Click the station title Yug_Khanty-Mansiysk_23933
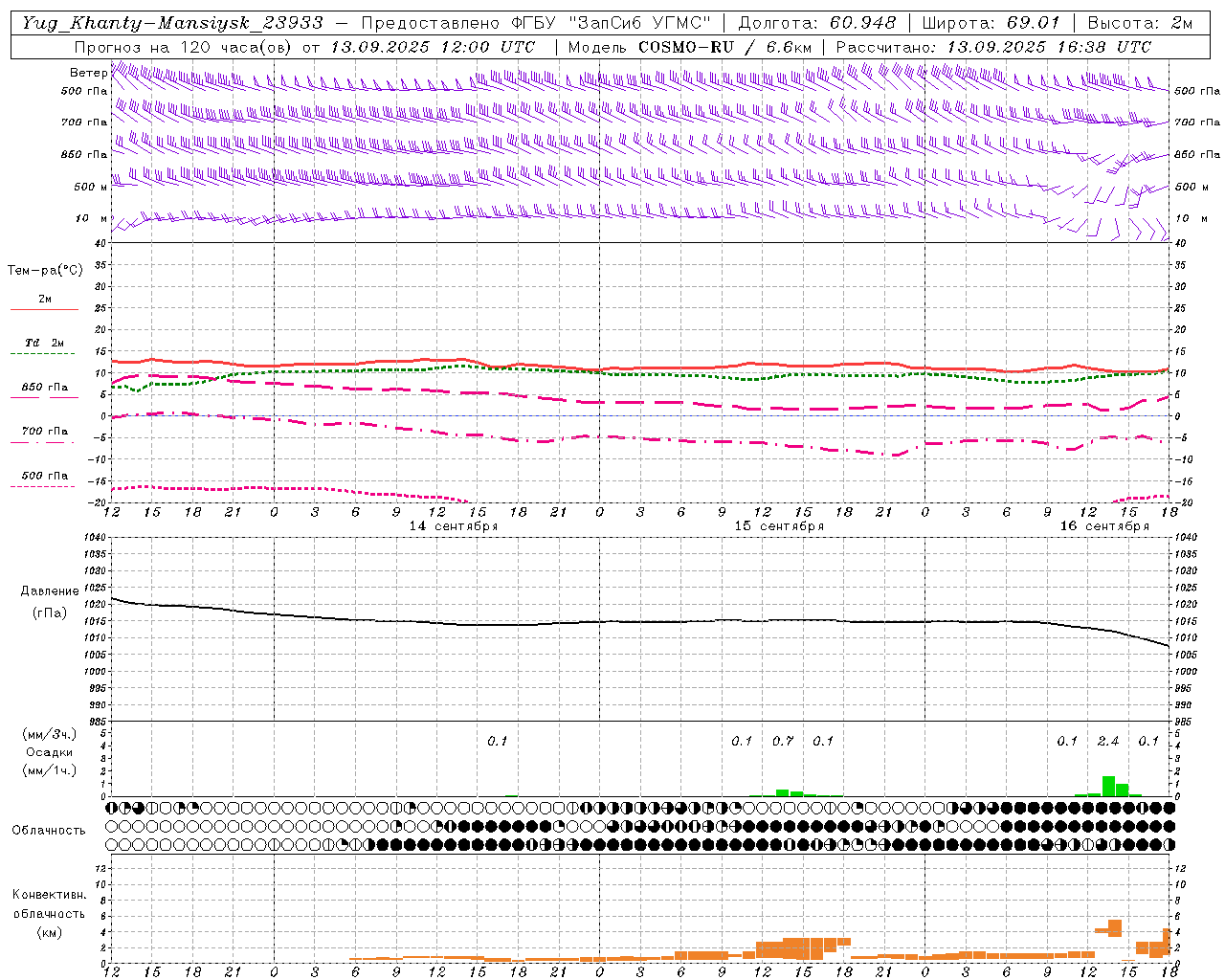This screenshot has width=1225, height=980. [172, 23]
